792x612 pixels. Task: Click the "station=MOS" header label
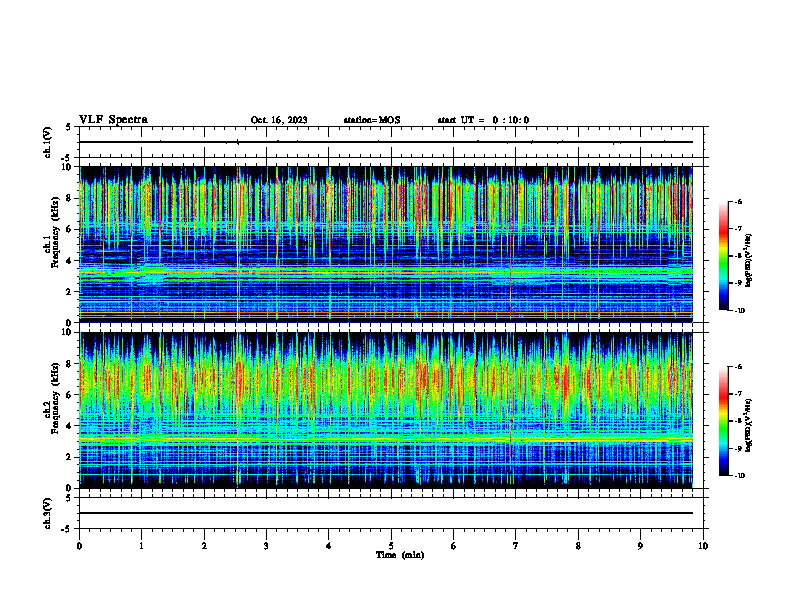pos(372,120)
